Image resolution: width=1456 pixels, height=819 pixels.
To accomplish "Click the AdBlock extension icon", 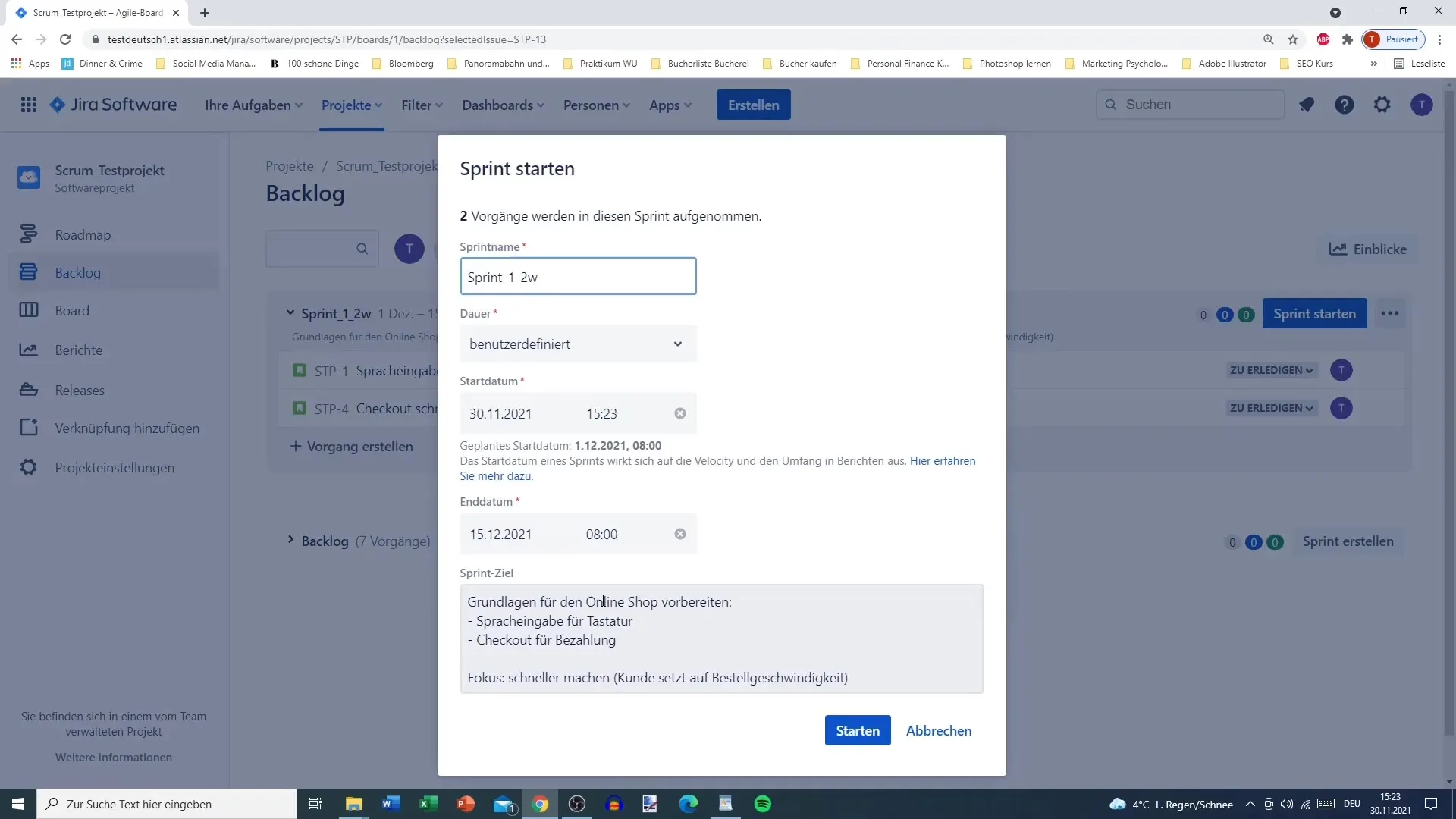I will coord(1323,39).
